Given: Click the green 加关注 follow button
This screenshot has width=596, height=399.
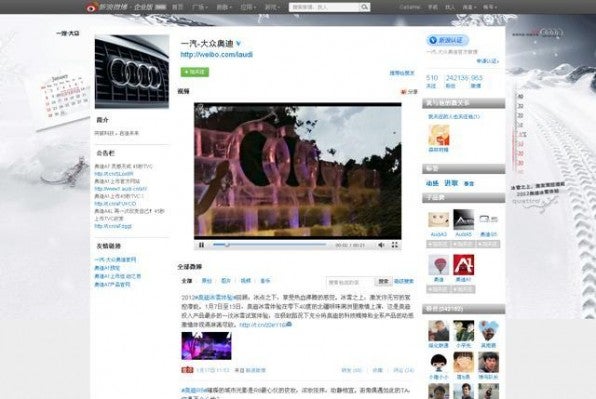Looking at the screenshot, I should (x=195, y=72).
